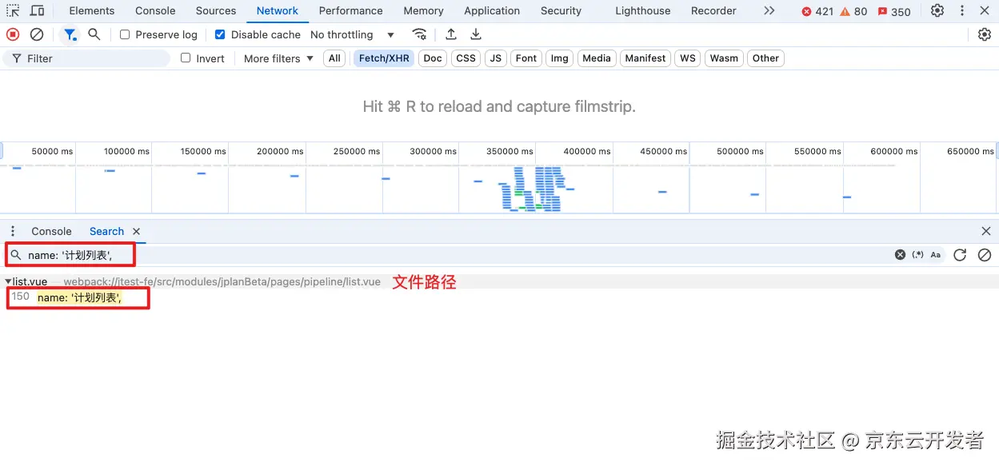Viewport: 999px width, 466px height.
Task: Open More filters dropdown
Action: 278,59
